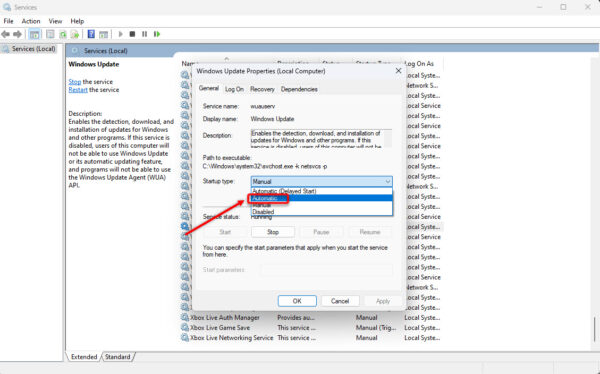Click the OK button

[x=297, y=301]
